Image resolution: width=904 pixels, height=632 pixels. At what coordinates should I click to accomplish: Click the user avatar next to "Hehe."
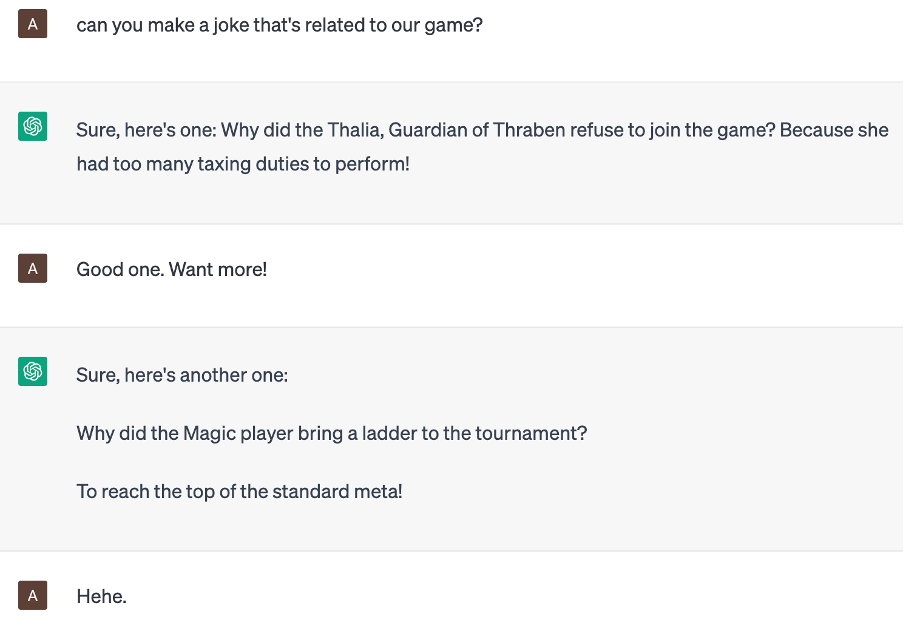33,596
